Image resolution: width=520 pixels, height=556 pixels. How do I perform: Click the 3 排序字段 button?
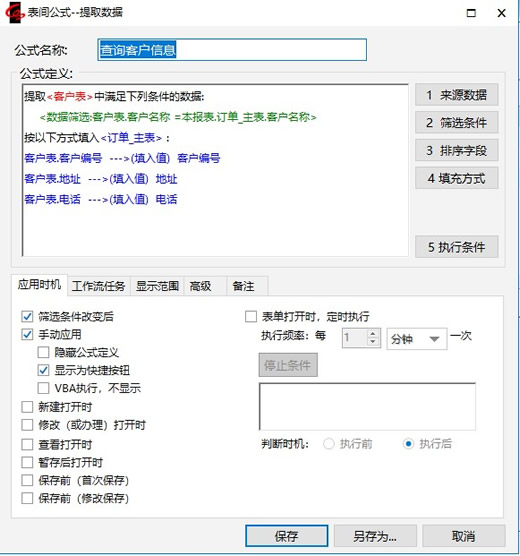pos(457,150)
